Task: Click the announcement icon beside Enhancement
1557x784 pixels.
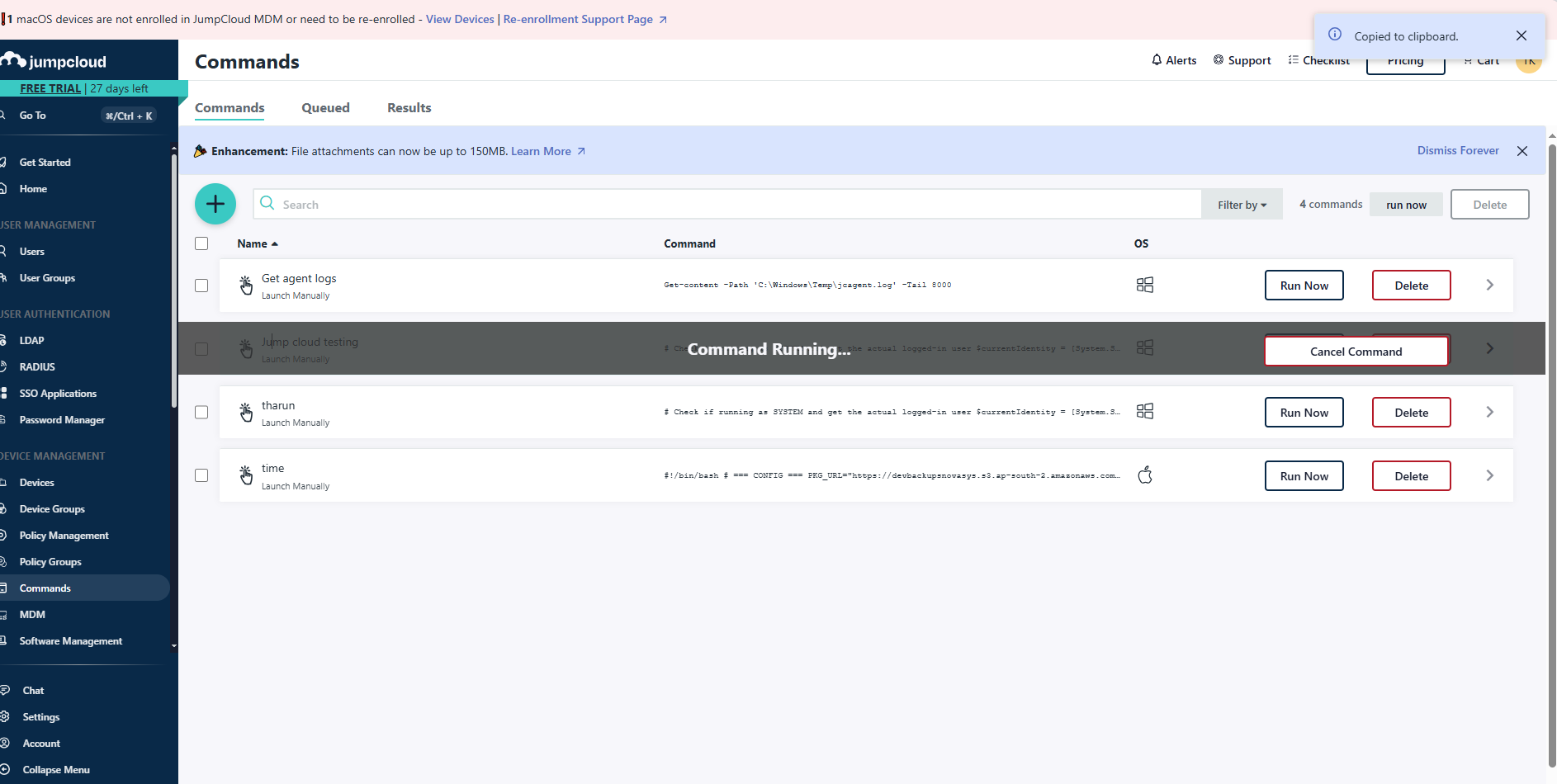Action: click(x=200, y=151)
